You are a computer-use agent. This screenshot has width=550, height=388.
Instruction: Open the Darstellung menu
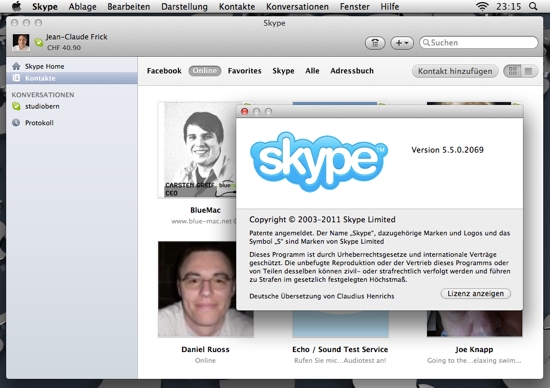coord(185,7)
